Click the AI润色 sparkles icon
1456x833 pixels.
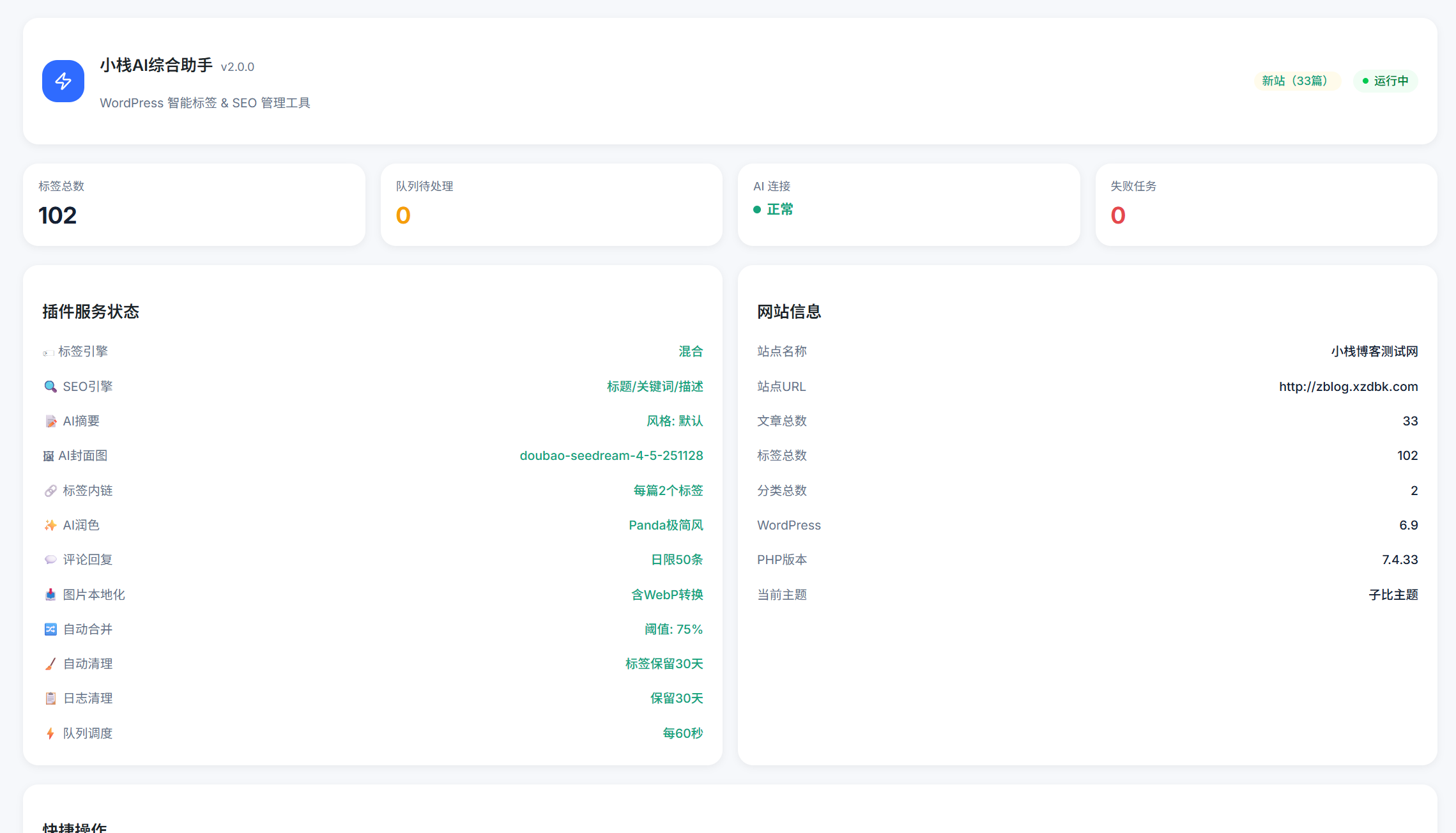point(50,525)
